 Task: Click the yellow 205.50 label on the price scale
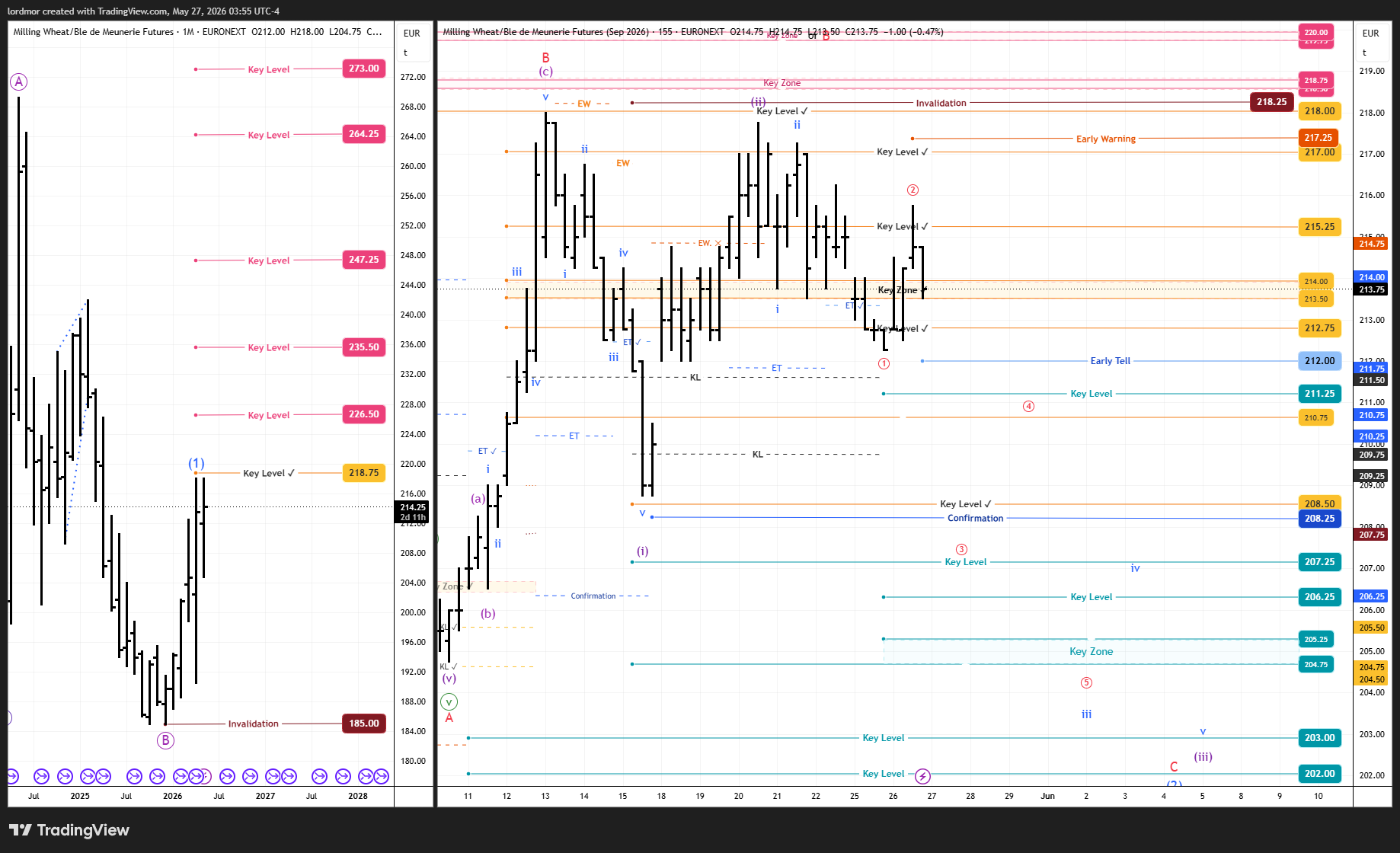coord(1372,628)
